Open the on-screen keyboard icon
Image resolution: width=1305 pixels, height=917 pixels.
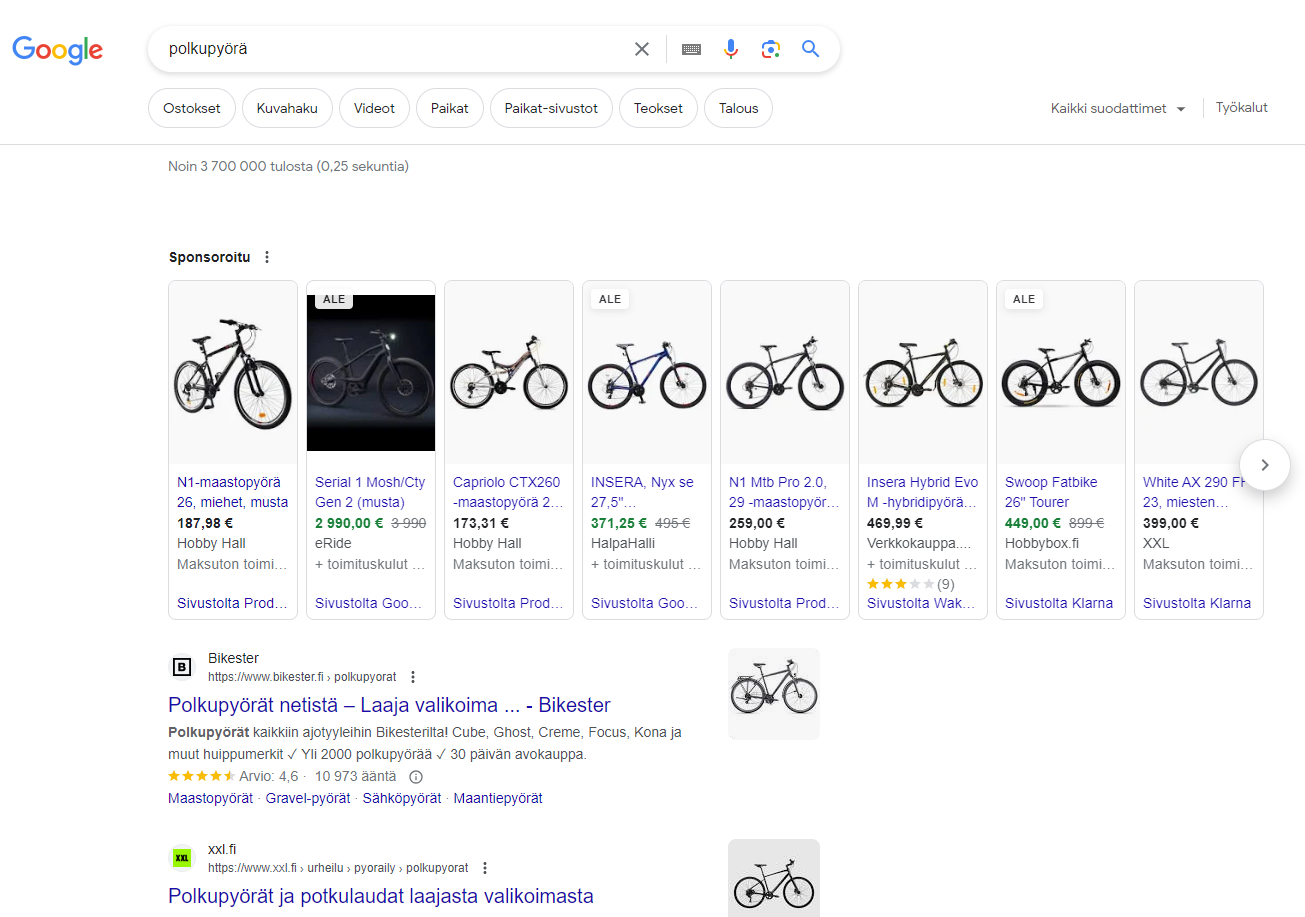691,48
